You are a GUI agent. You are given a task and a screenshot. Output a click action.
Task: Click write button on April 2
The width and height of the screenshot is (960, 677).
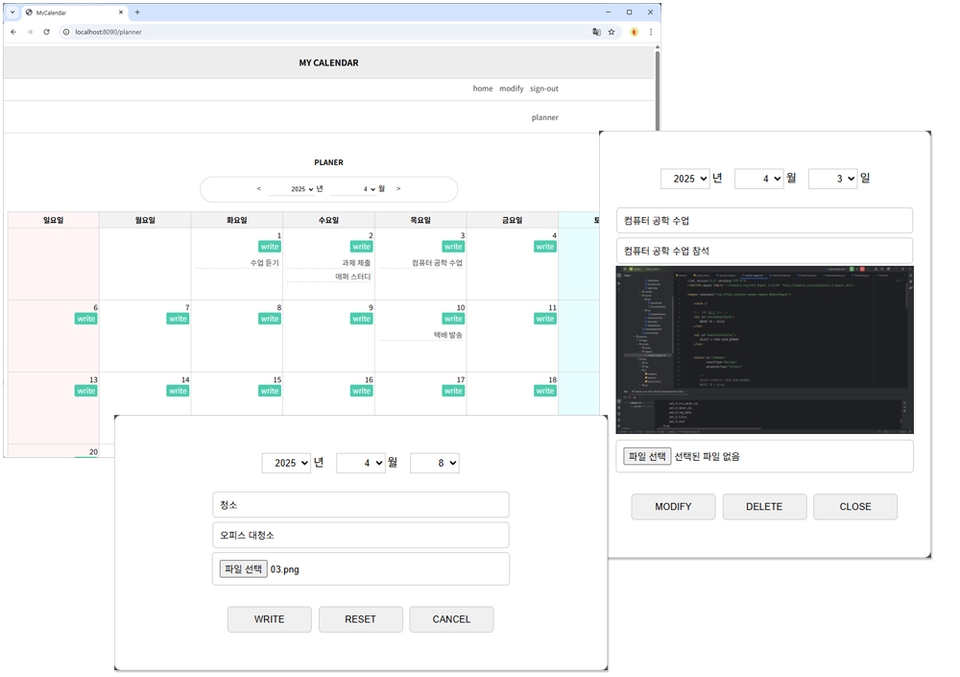tap(361, 247)
